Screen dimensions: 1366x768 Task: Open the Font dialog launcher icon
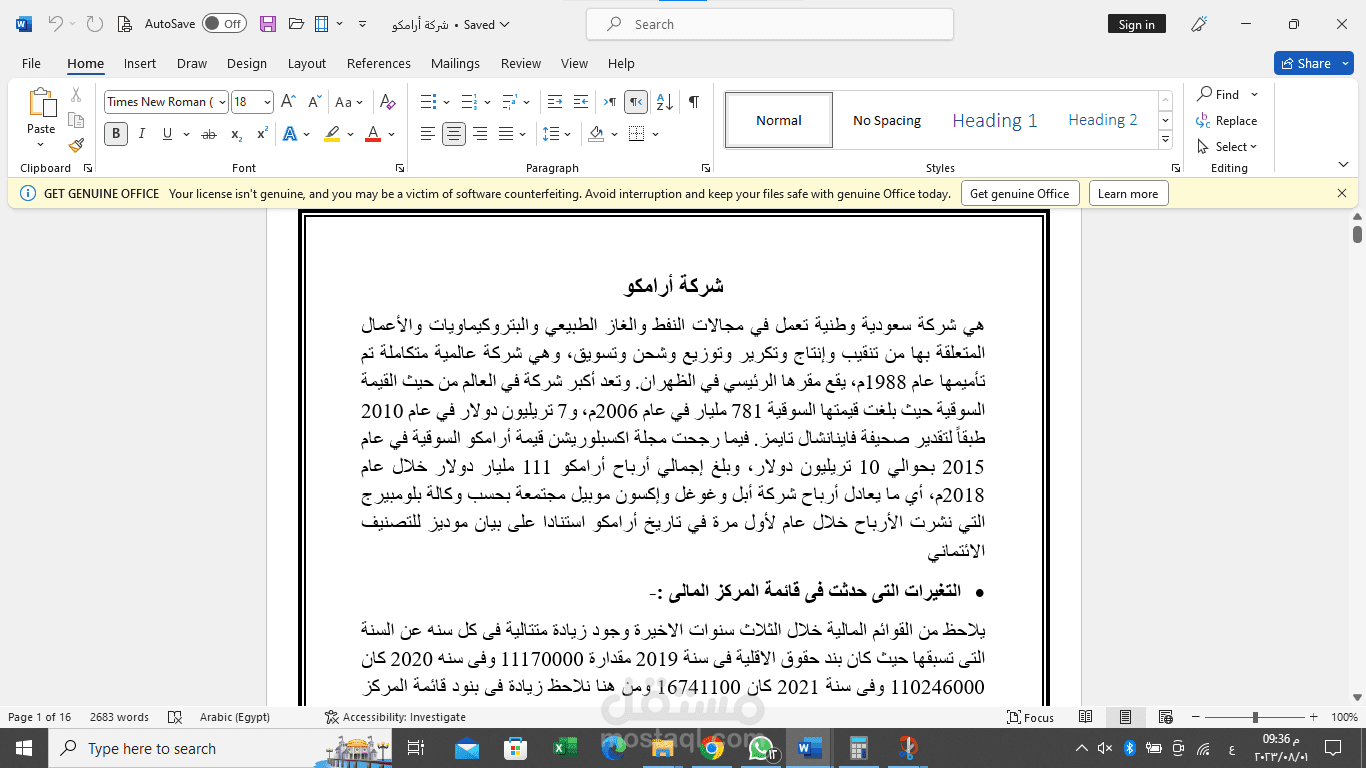coord(400,168)
